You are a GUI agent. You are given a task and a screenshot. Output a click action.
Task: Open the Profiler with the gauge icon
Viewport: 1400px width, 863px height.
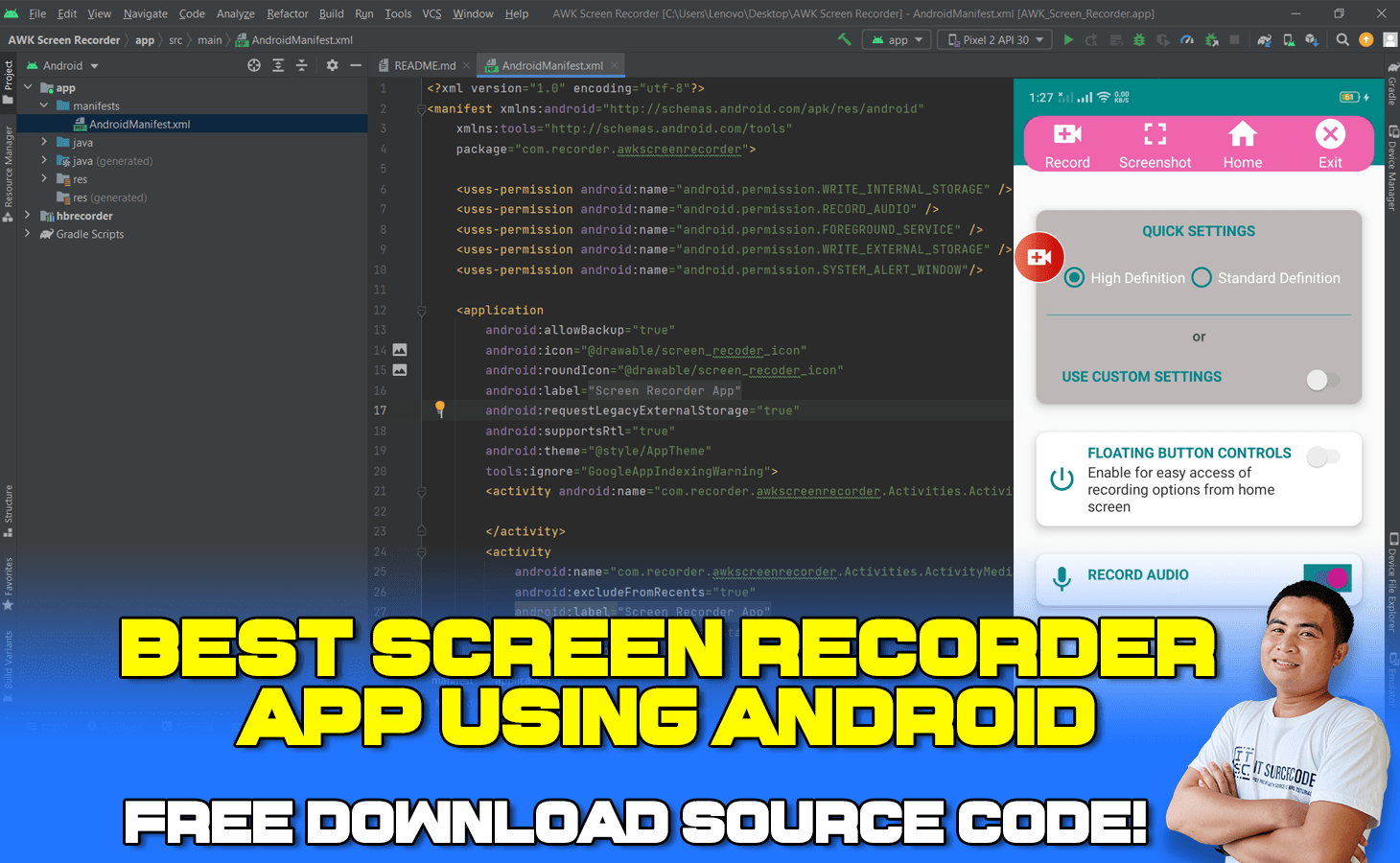[x=1187, y=40]
